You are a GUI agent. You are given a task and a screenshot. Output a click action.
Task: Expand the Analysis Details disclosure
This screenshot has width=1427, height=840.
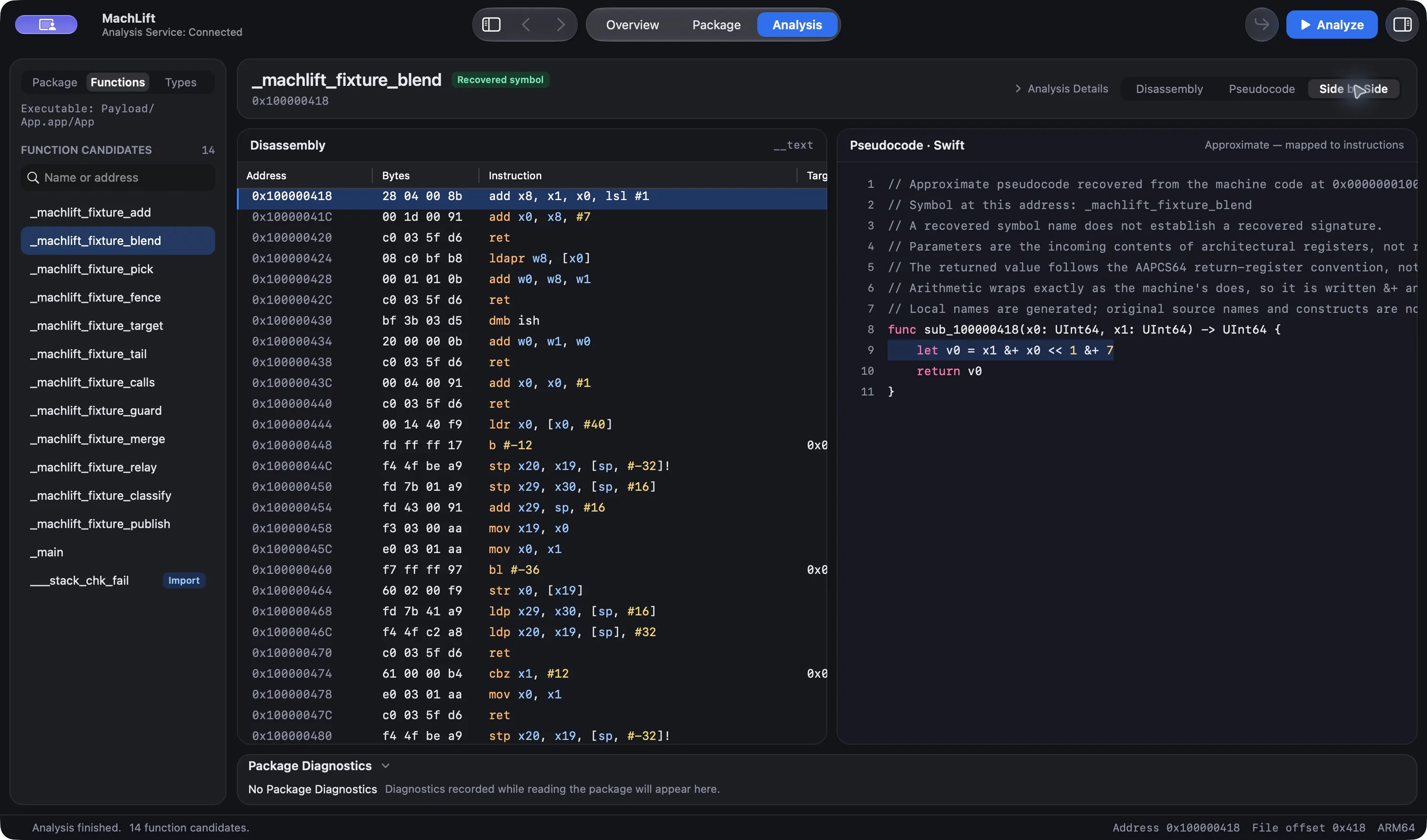point(1062,89)
